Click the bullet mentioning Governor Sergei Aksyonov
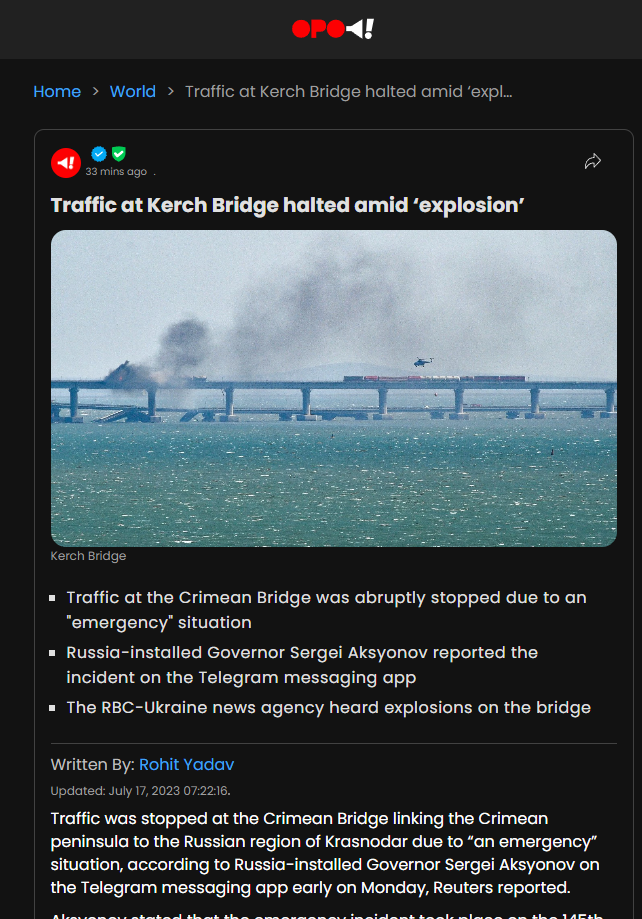642x919 pixels. (x=302, y=665)
